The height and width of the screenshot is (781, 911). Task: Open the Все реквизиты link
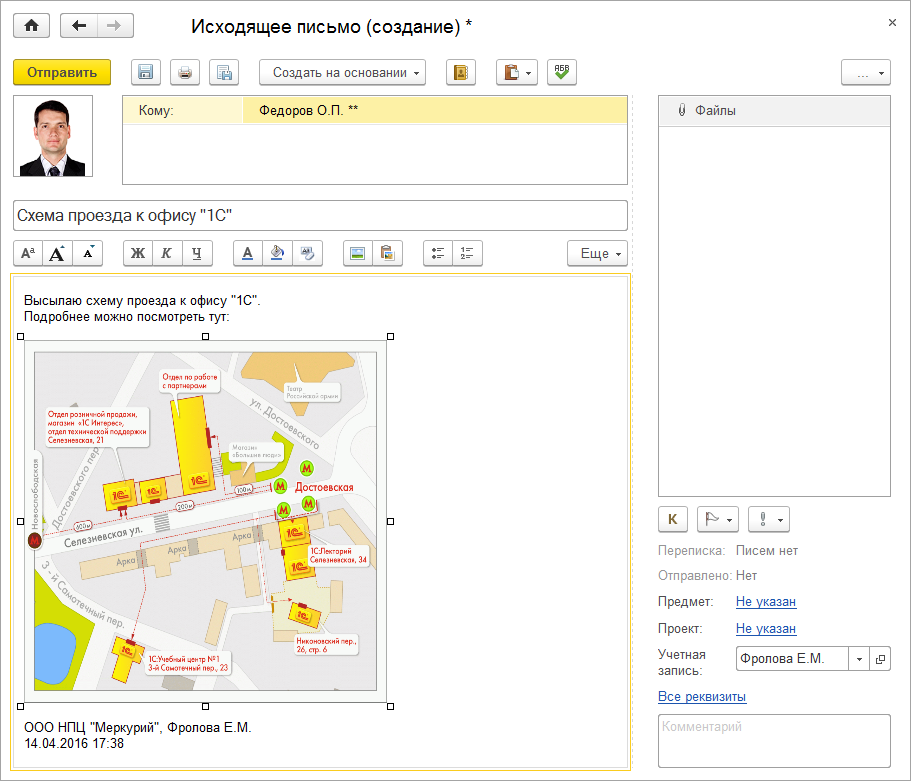[x=702, y=696]
